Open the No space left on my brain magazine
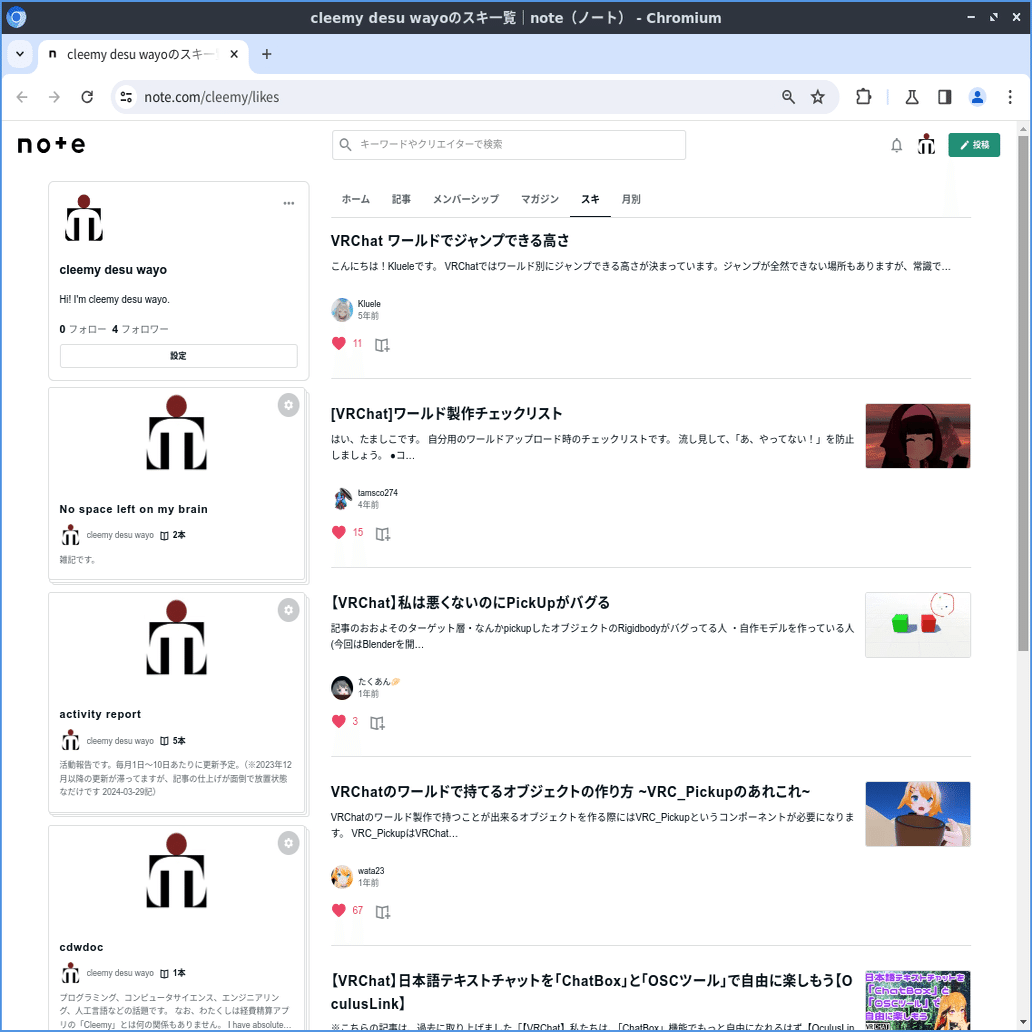Screen dimensions: 1032x1032 (134, 509)
